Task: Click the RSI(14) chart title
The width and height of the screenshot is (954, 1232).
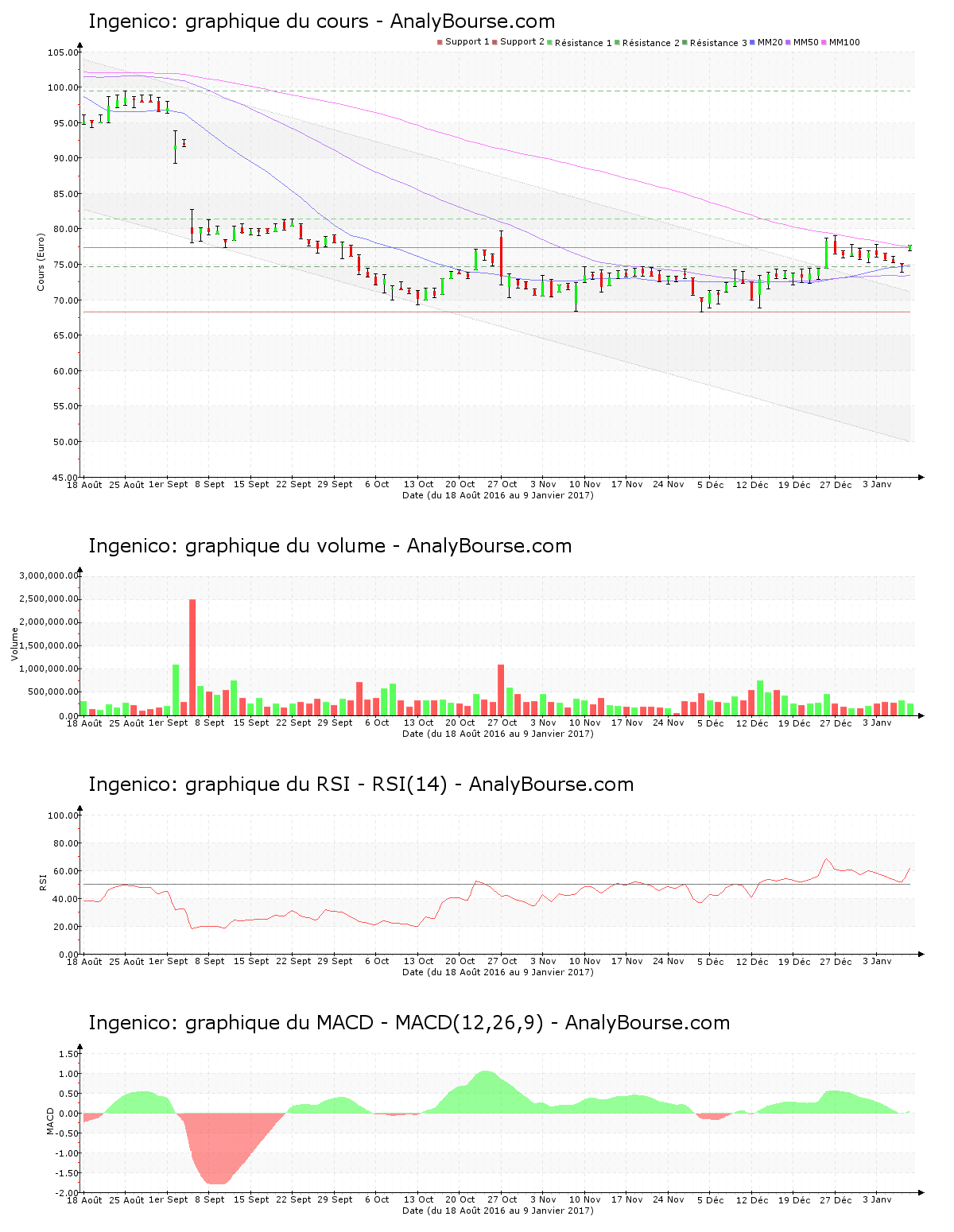Action: [361, 785]
